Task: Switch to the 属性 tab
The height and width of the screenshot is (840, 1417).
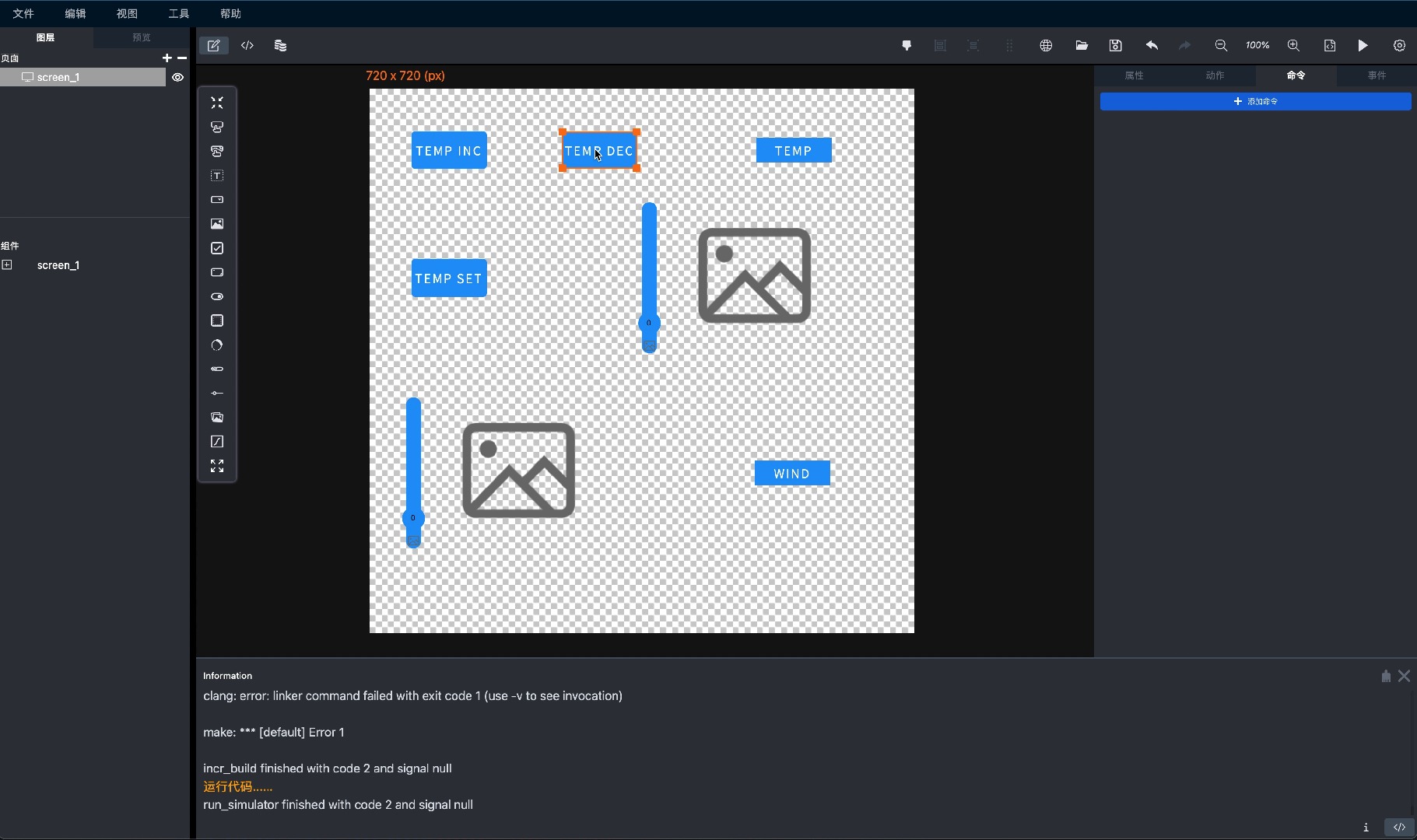Action: [x=1134, y=75]
